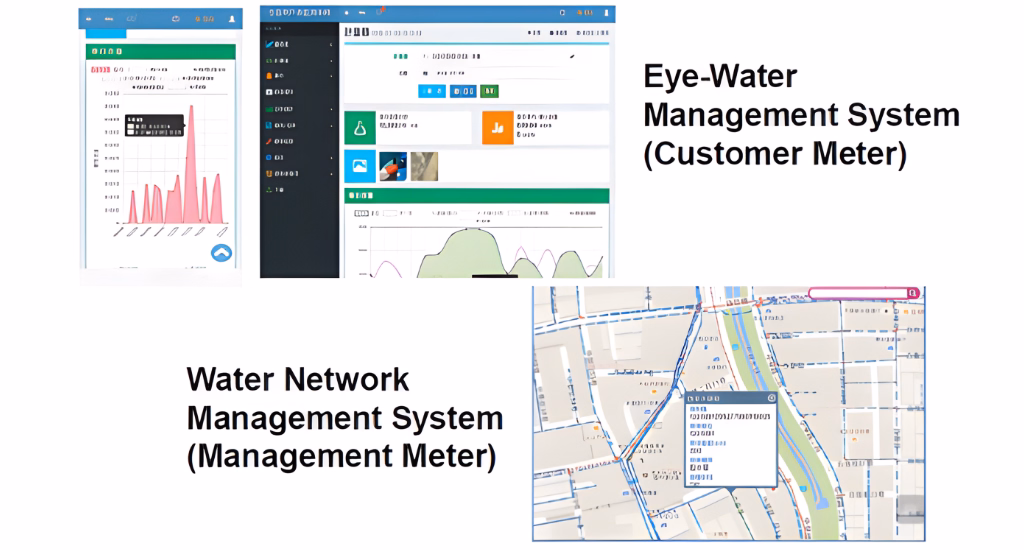This screenshot has height=550, width=1024.
Task: Click the user icon in the mobile view header
Action: pos(232,19)
